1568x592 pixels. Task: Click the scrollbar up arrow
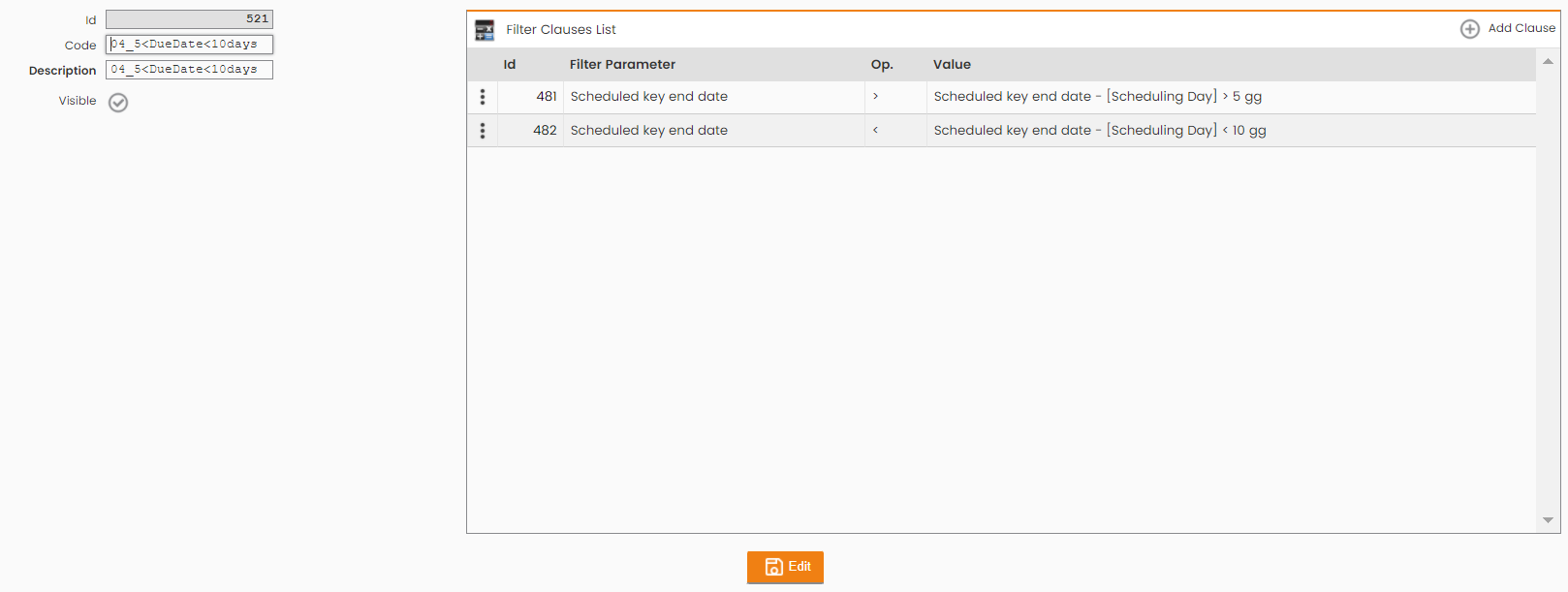click(1548, 61)
